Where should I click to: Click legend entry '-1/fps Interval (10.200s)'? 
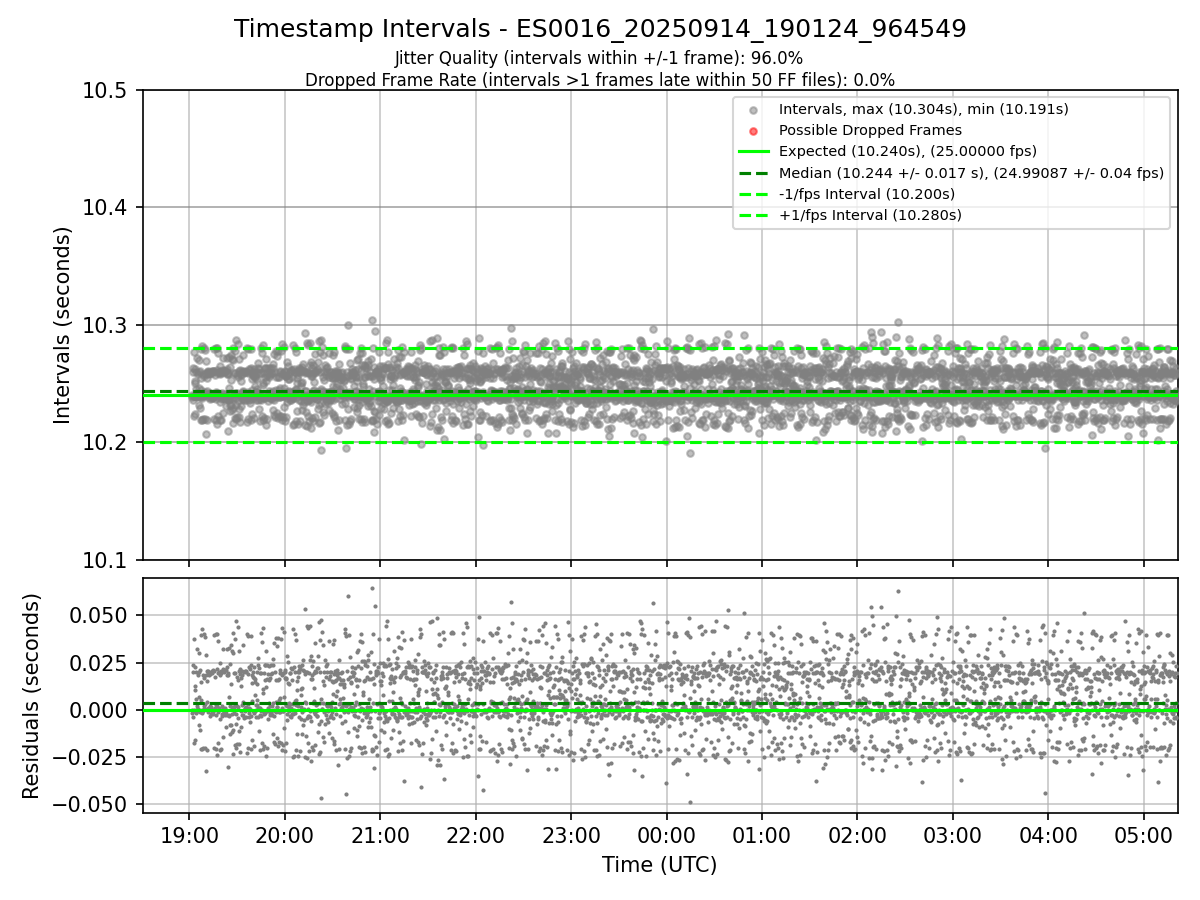point(867,194)
